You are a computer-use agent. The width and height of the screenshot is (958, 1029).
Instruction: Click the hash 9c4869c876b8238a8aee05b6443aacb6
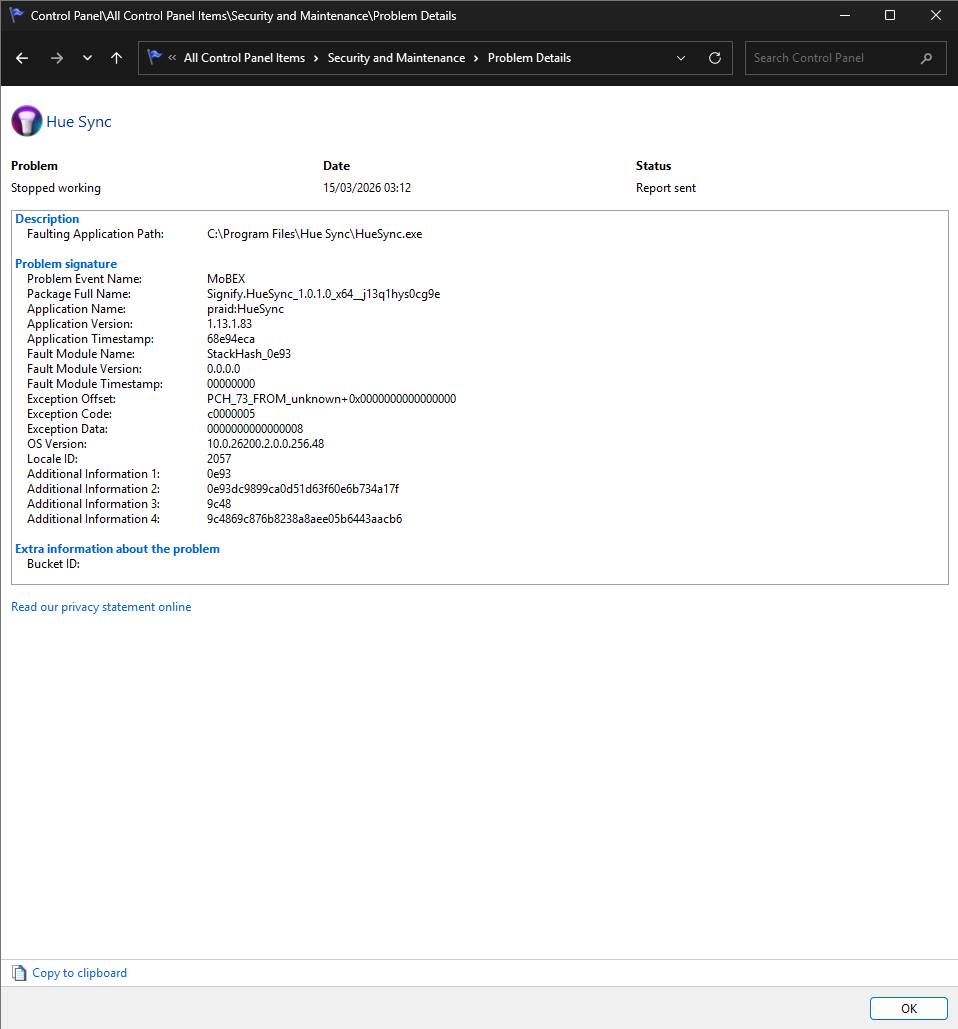coord(304,519)
